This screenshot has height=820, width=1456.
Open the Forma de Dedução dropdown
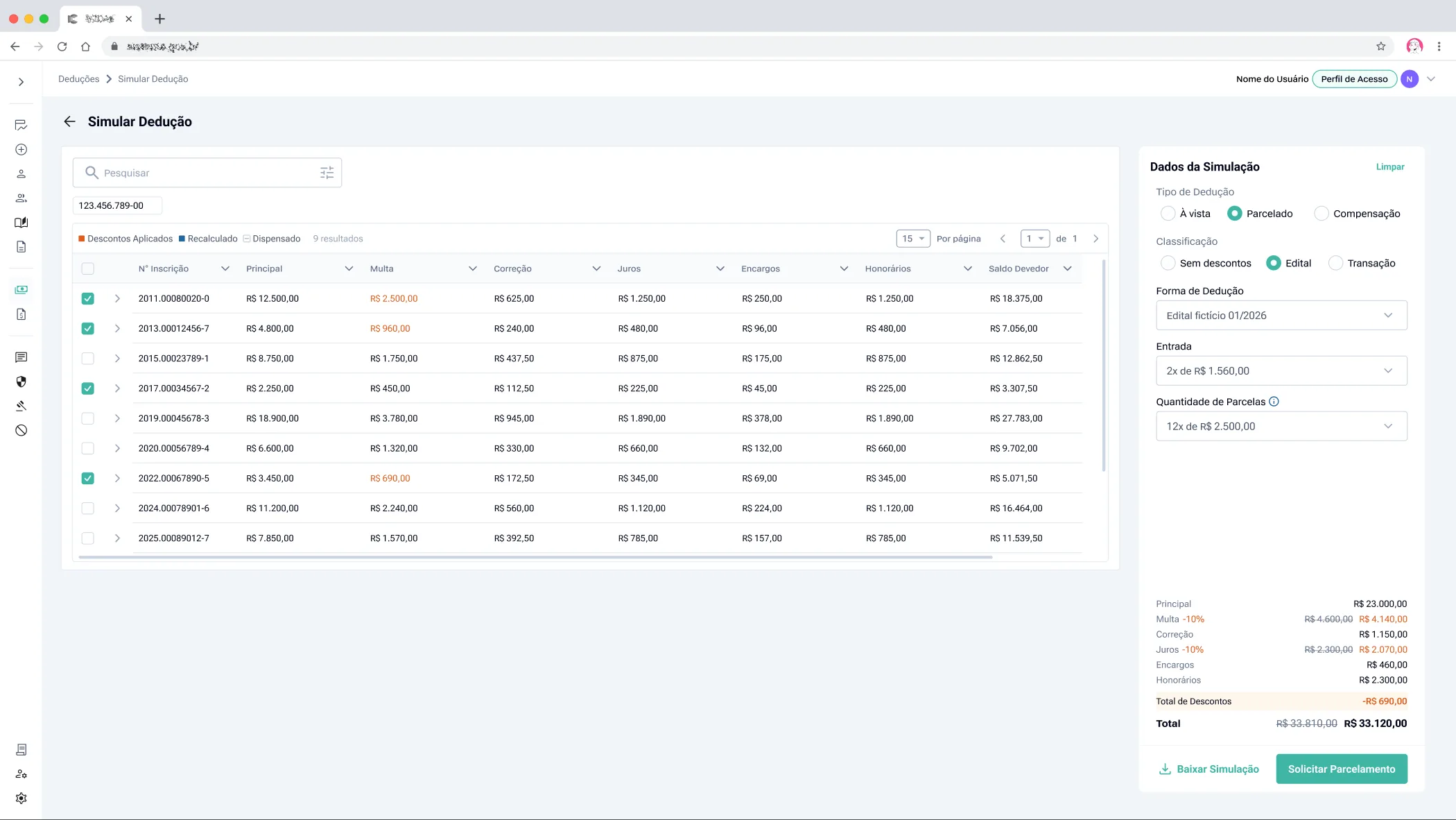(x=1281, y=315)
